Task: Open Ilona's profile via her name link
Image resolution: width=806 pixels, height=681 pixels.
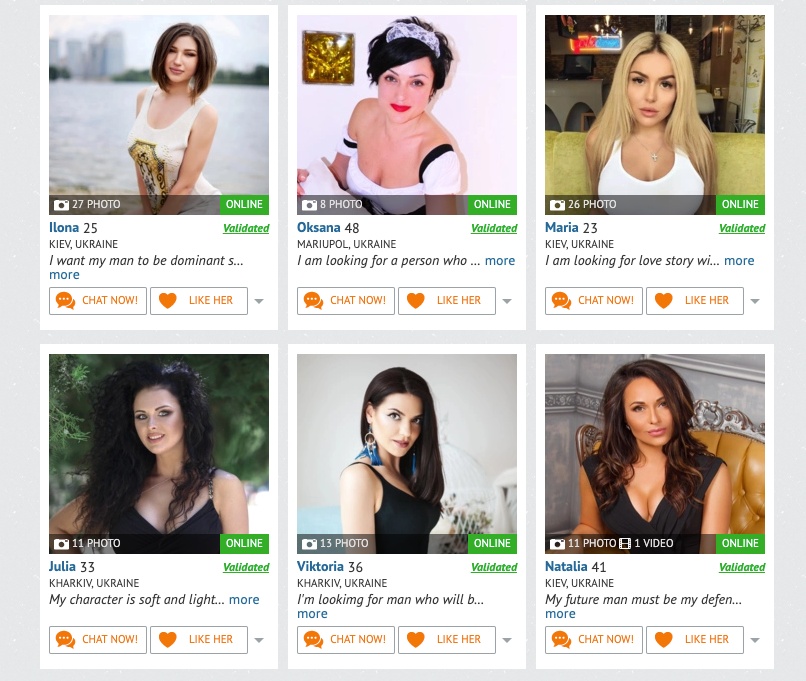Action: pos(64,227)
